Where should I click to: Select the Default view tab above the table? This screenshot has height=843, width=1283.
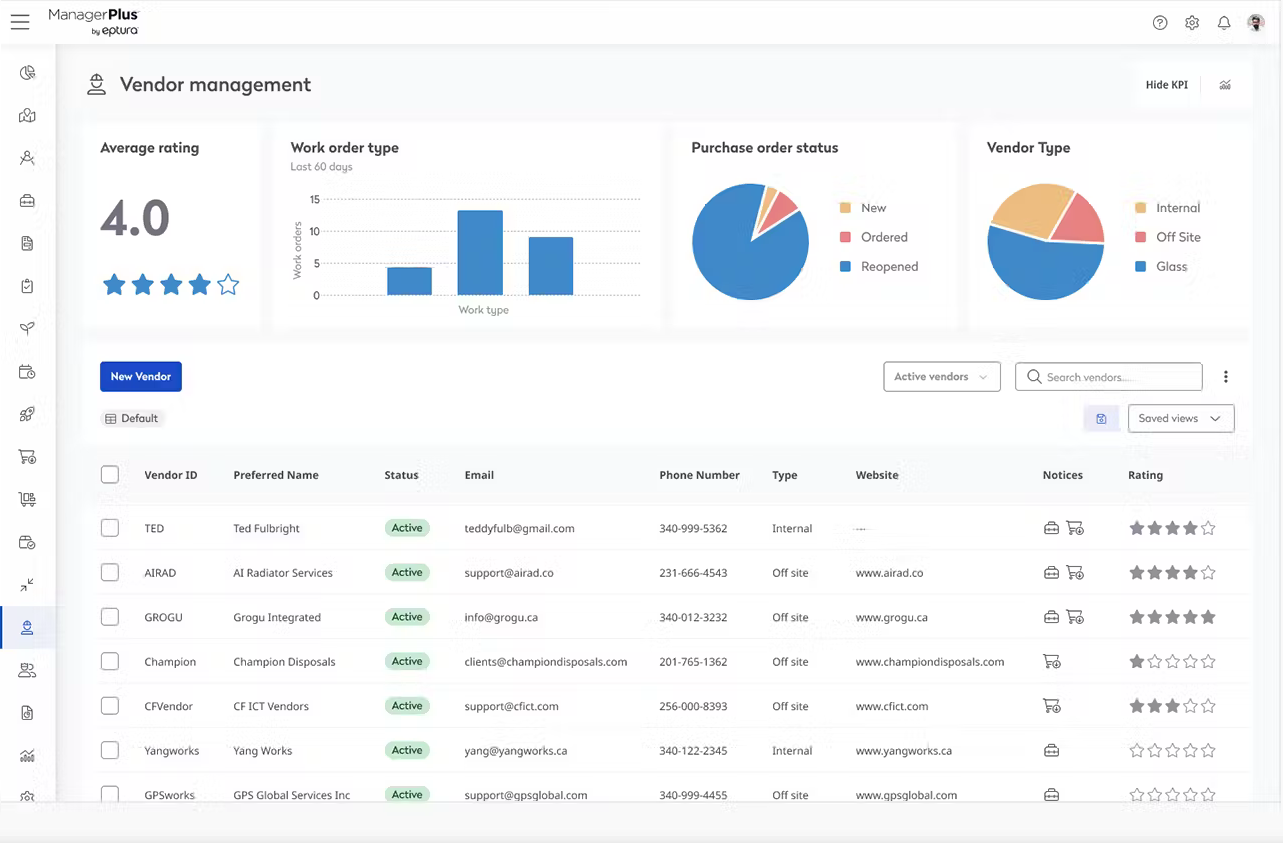[131, 418]
